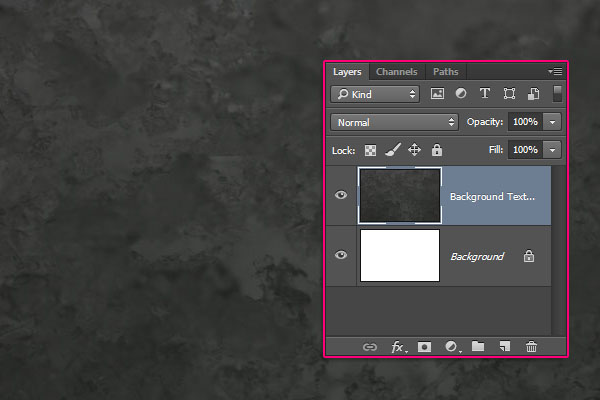The width and height of the screenshot is (600, 400).
Task: Click the smart object filter icon
Action: (x=534, y=94)
